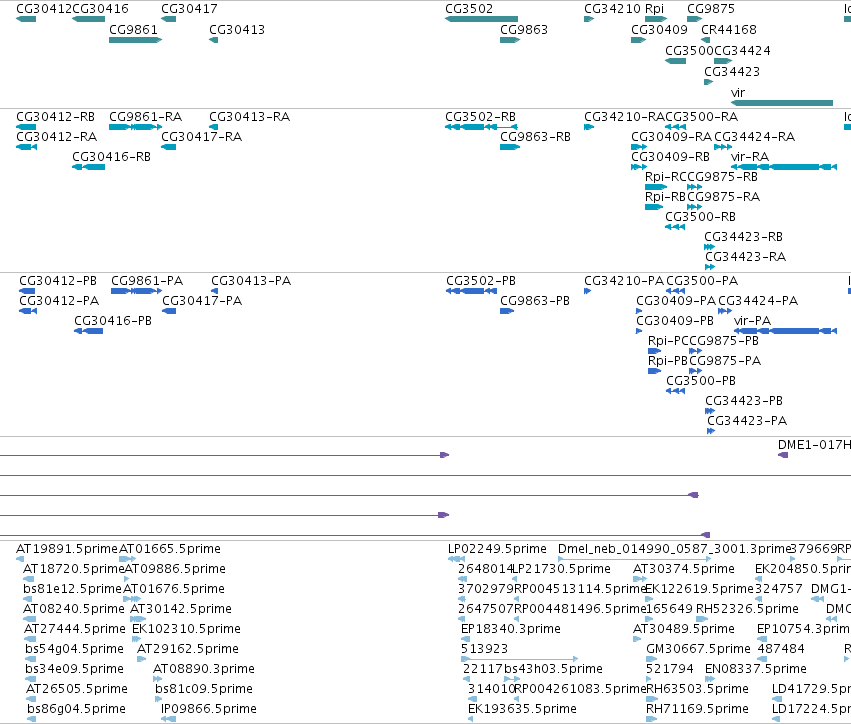Open the CG9863 gene label
851x724 pixels.
524,29
